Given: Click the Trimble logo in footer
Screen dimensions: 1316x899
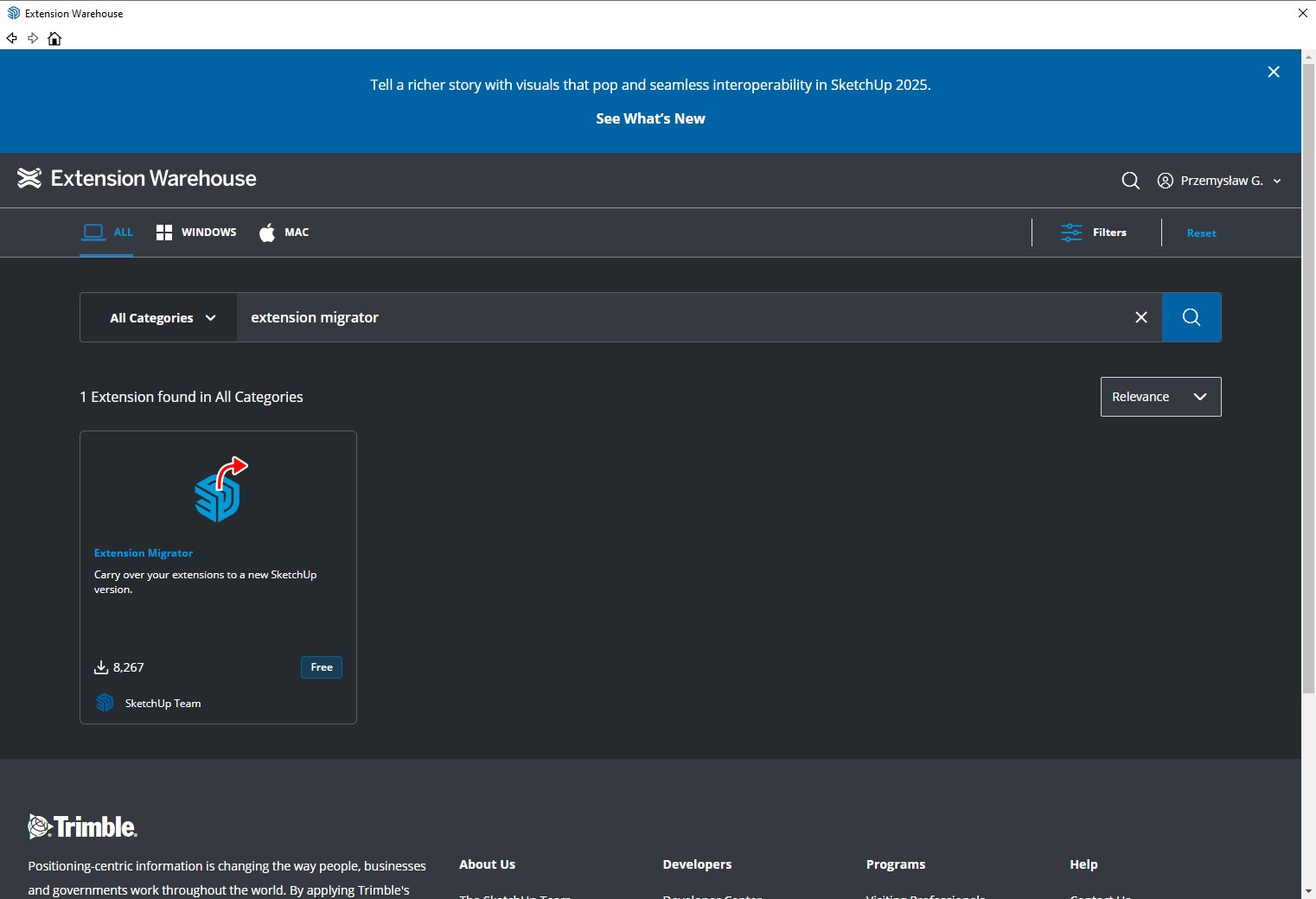Looking at the screenshot, I should (83, 826).
